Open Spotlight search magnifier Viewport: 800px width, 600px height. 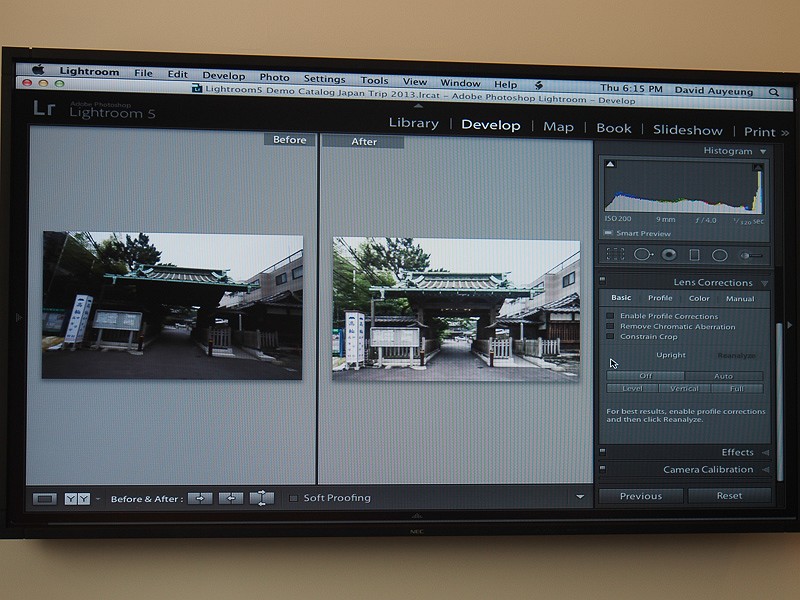773,92
